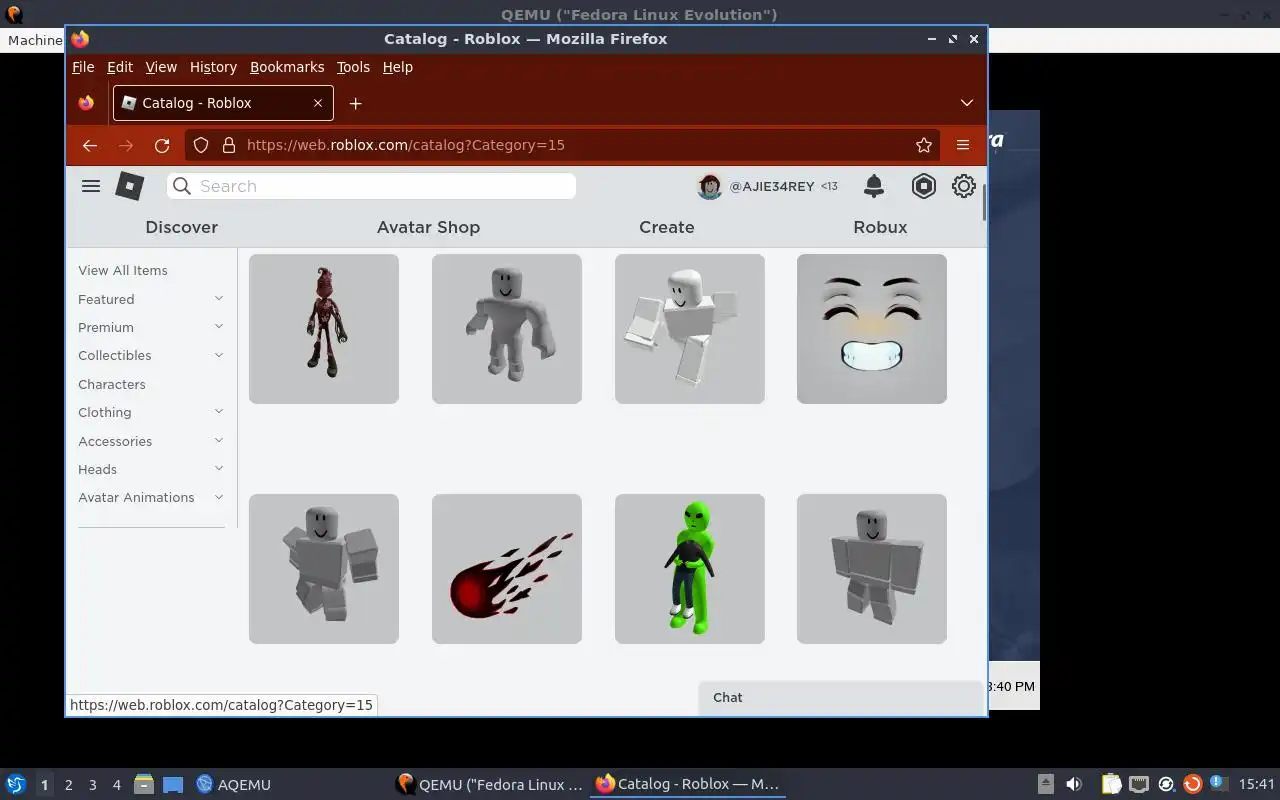Image resolution: width=1280 pixels, height=800 pixels.
Task: Open the History menu
Action: tap(213, 67)
